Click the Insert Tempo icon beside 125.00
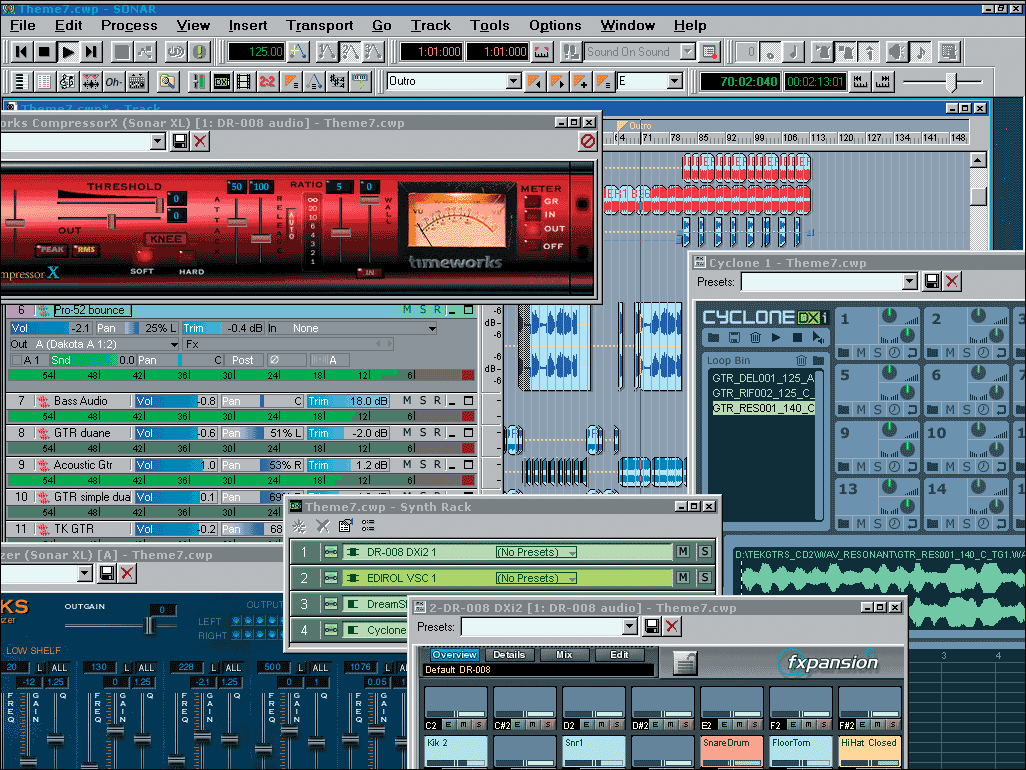1026x770 pixels. pos(298,52)
